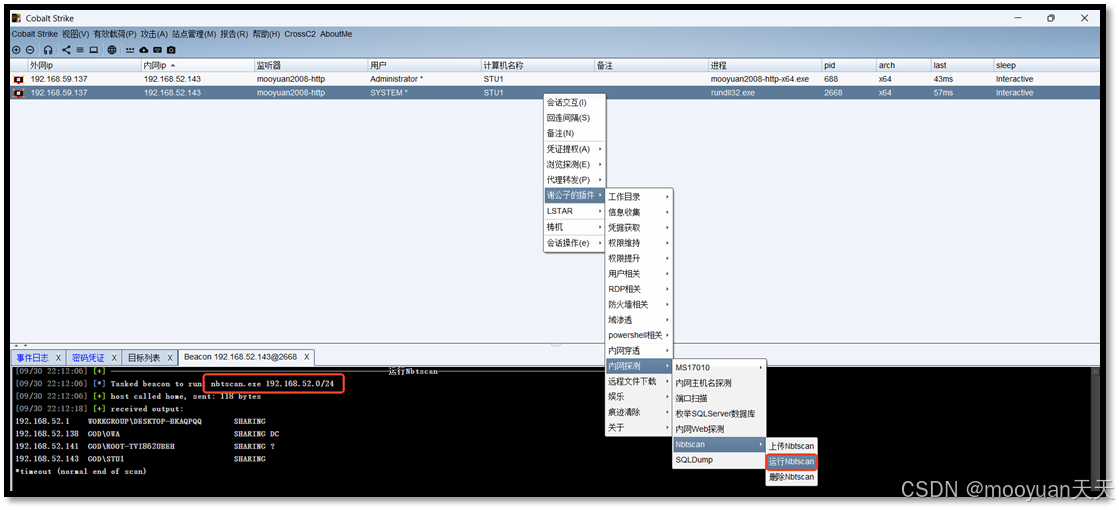Open the 攻击(A) menu
The height and width of the screenshot is (510, 1119).
(x=154, y=34)
